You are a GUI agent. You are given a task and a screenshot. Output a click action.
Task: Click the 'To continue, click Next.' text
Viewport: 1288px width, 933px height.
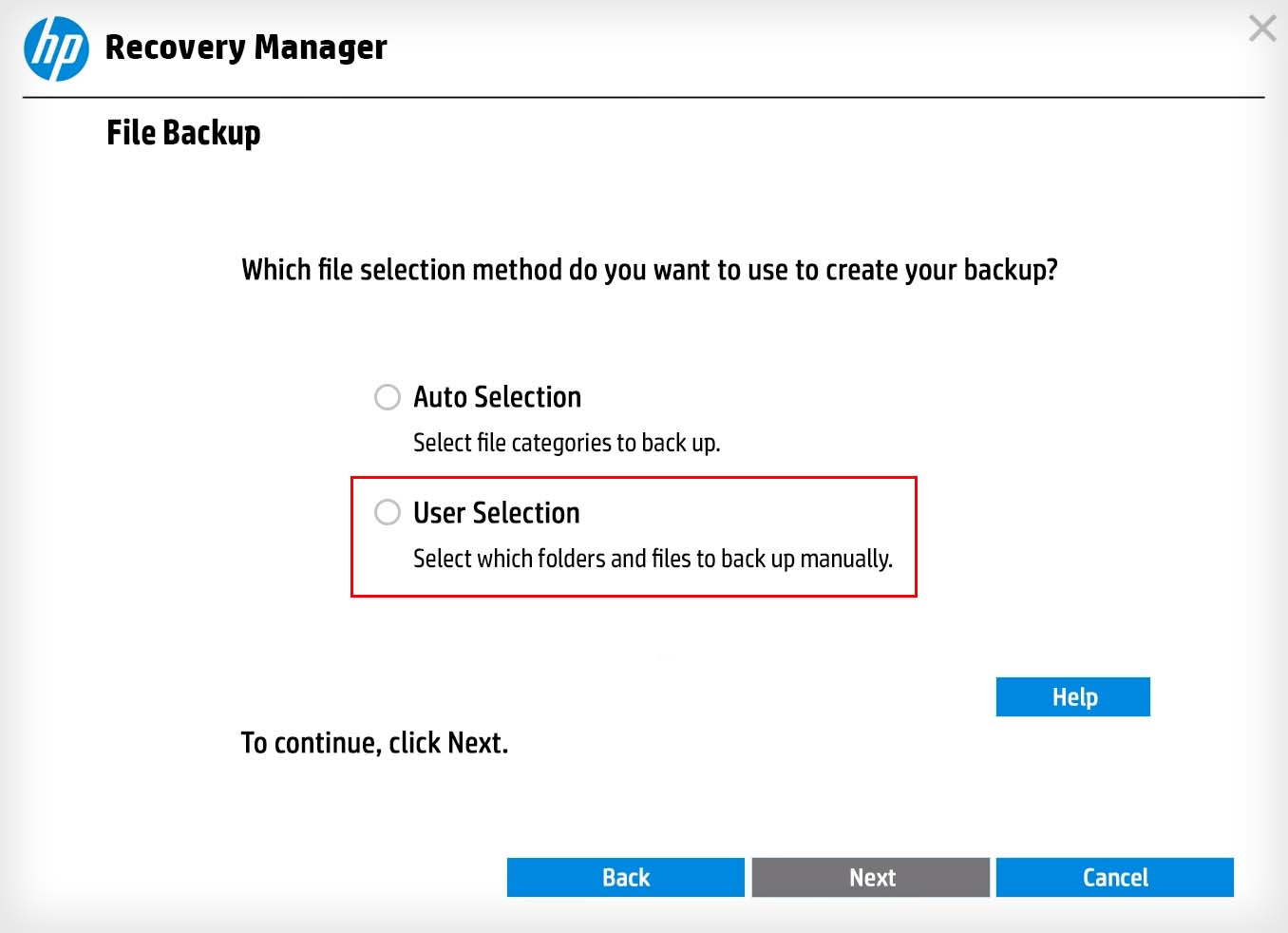[374, 743]
